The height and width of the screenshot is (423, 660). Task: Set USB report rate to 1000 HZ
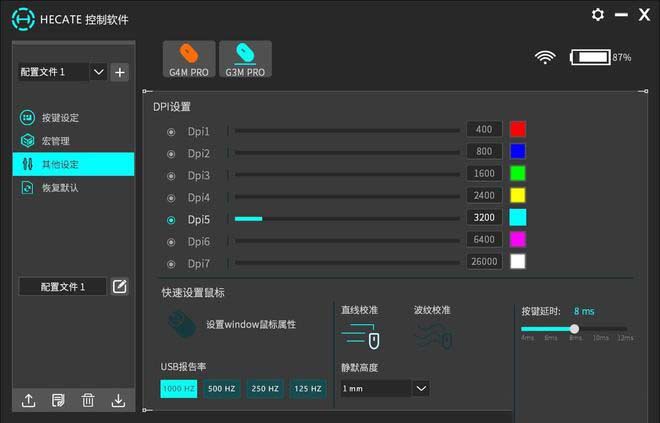coord(178,388)
